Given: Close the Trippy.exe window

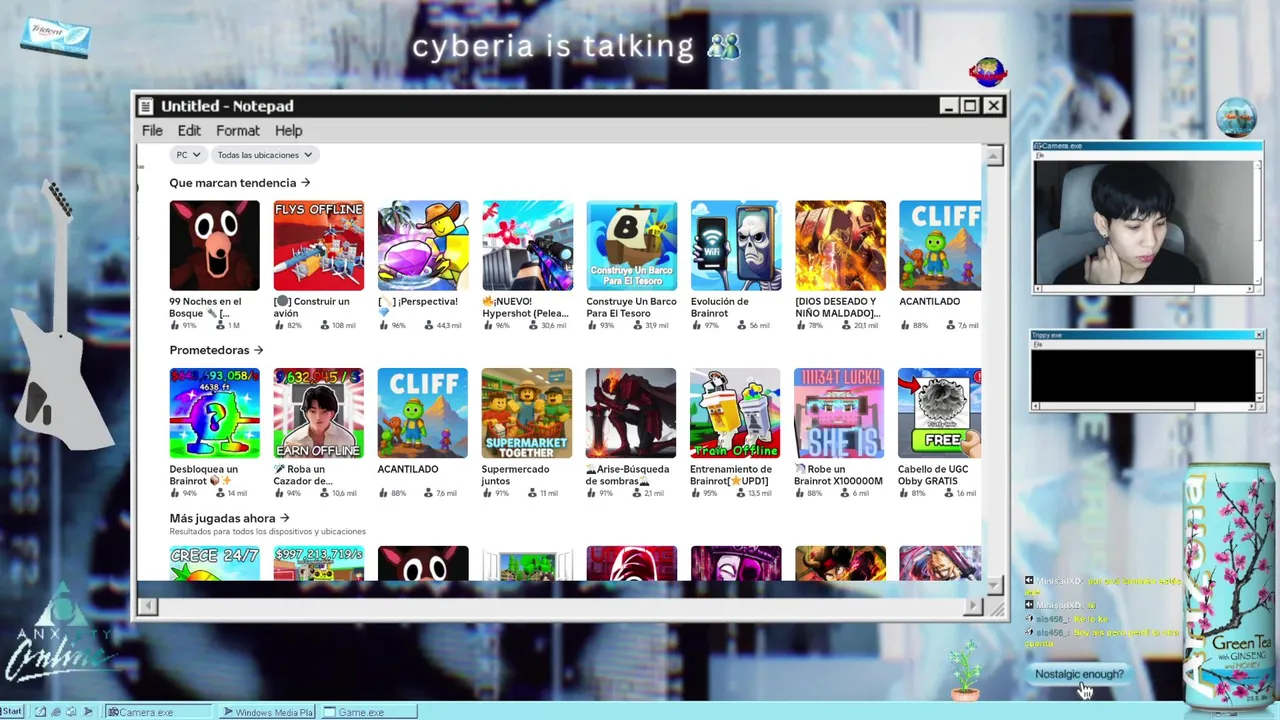Looking at the screenshot, I should coord(1258,335).
